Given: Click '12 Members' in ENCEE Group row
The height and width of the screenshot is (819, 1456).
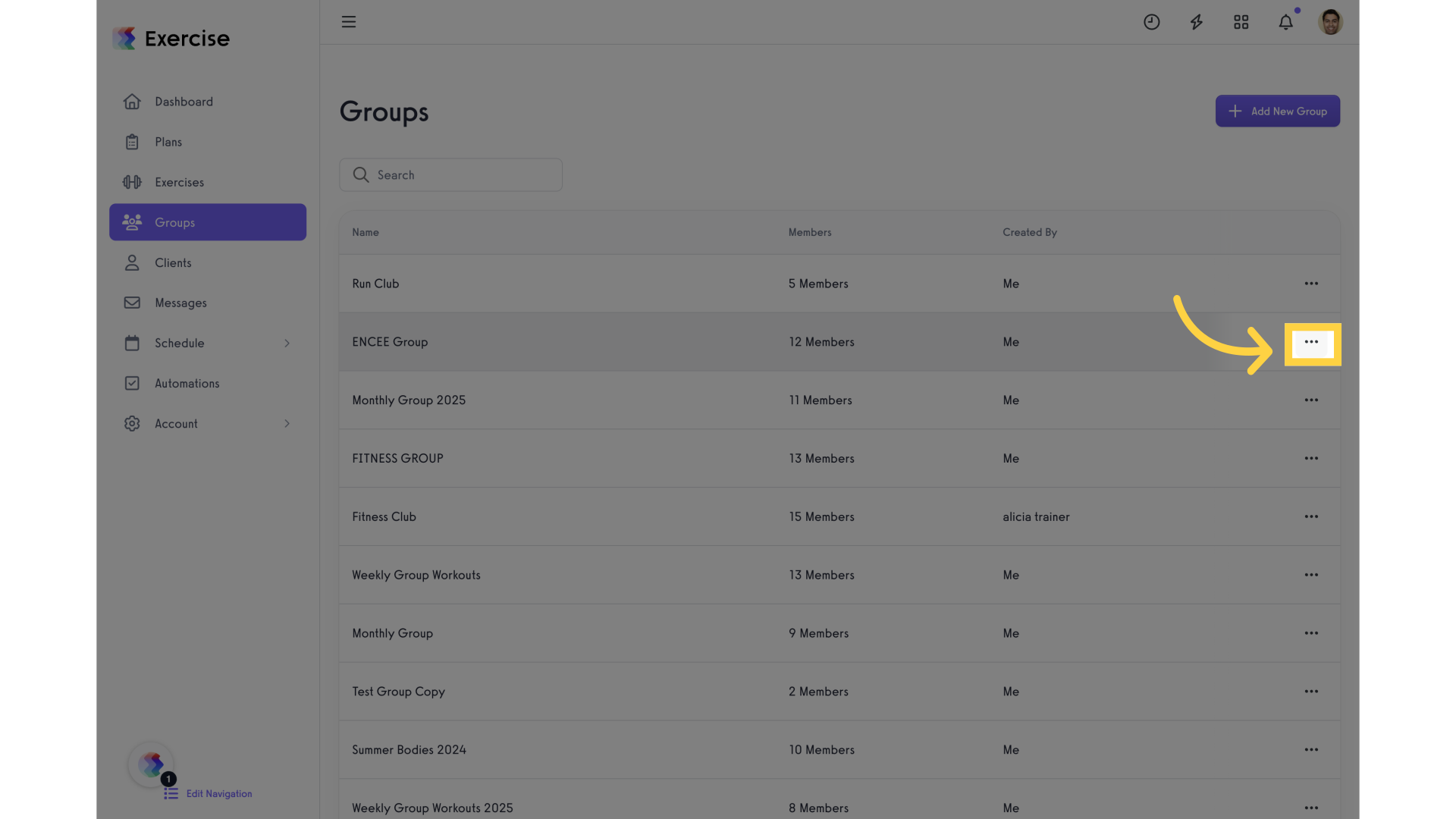Looking at the screenshot, I should tap(821, 342).
